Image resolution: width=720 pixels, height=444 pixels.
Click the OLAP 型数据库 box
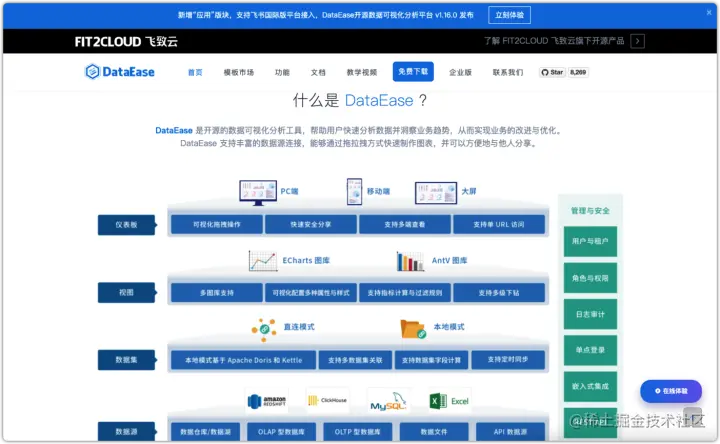(x=281, y=432)
